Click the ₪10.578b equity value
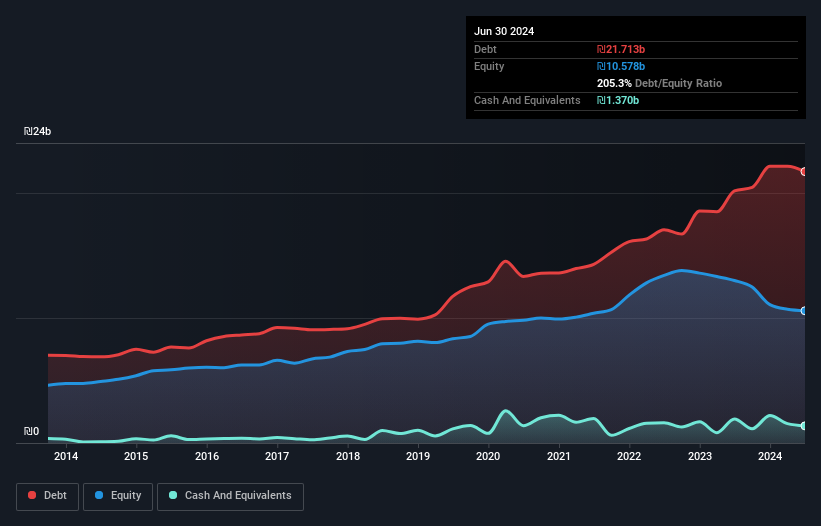The height and width of the screenshot is (526, 821). 621,66
